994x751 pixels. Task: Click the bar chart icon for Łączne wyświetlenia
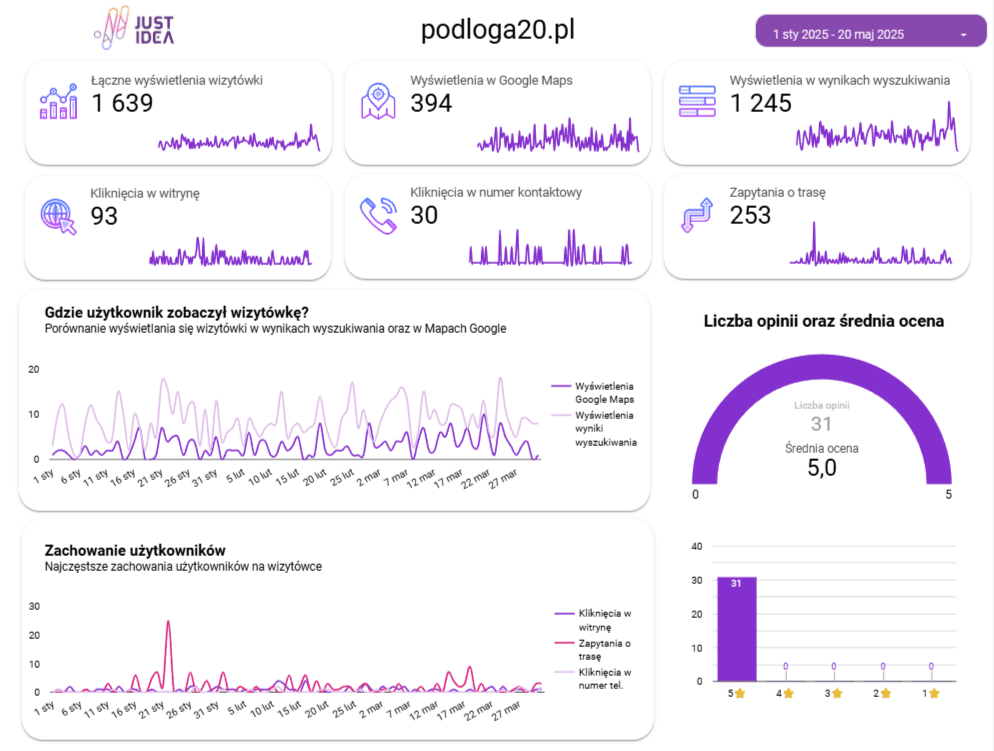click(58, 101)
